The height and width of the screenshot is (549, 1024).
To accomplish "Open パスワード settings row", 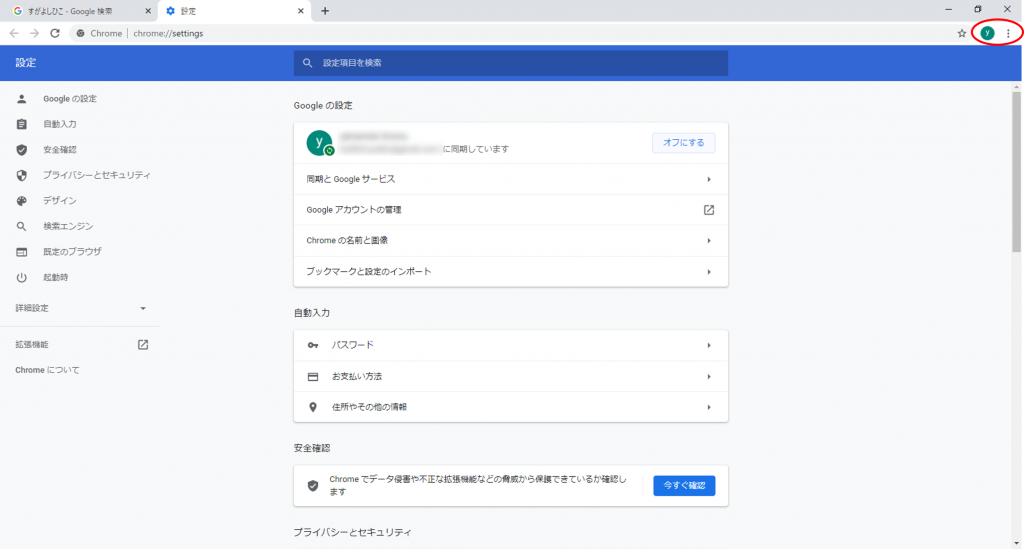I will tap(511, 345).
